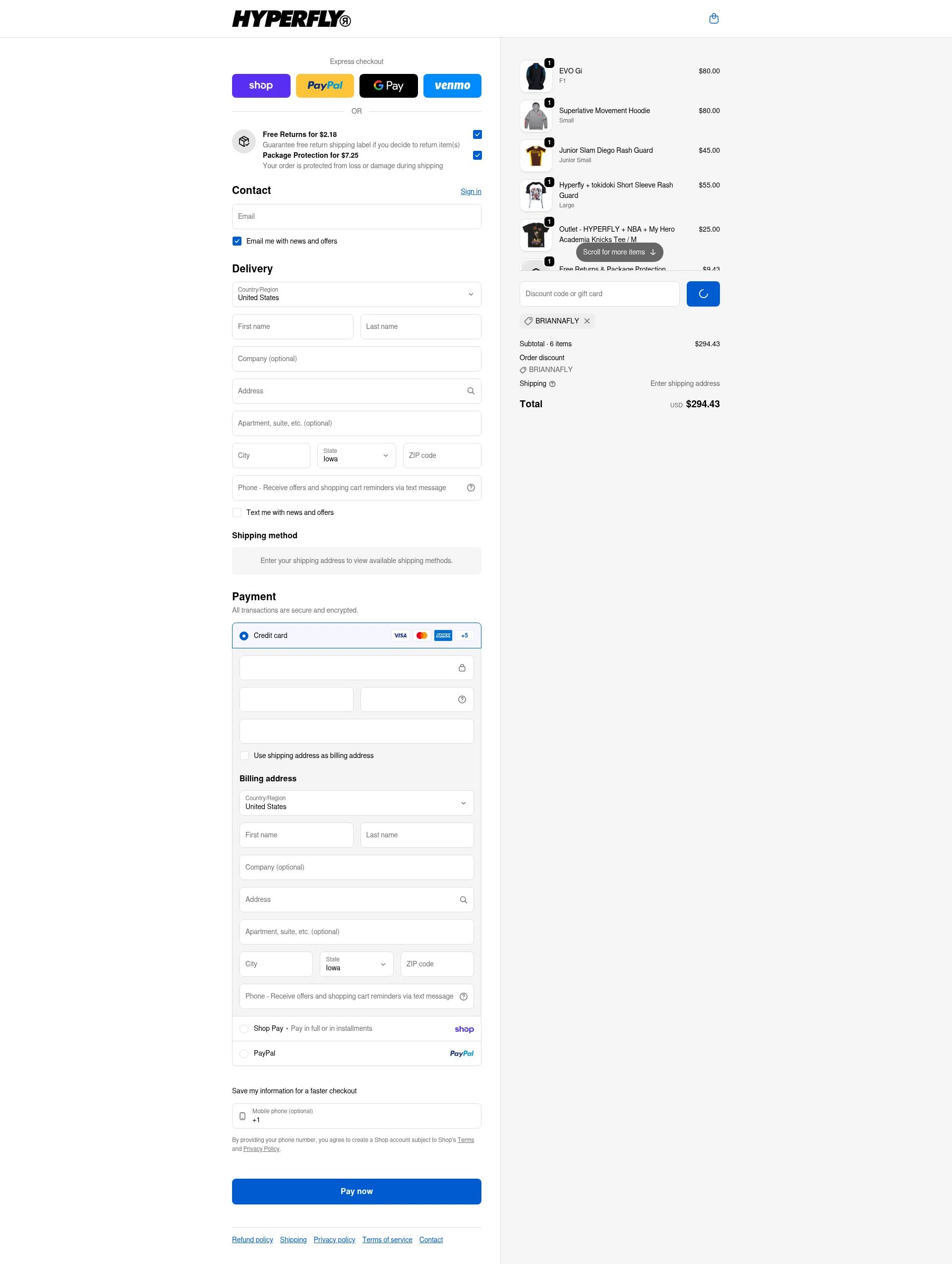Viewport: 952px width, 1264px height.
Task: Check out with PayPal express button
Action: click(324, 85)
